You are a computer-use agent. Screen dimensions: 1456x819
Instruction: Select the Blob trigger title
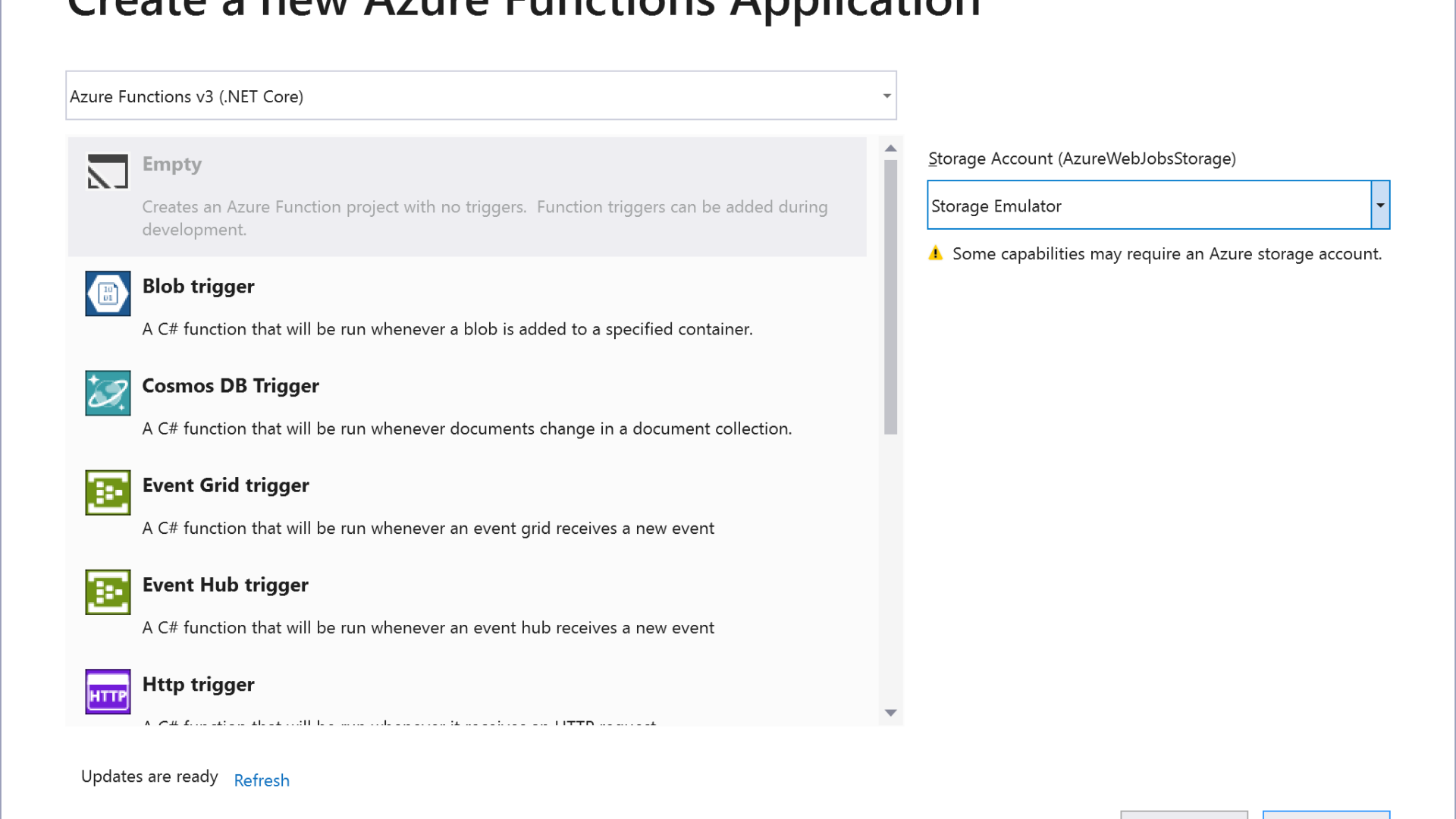(199, 286)
